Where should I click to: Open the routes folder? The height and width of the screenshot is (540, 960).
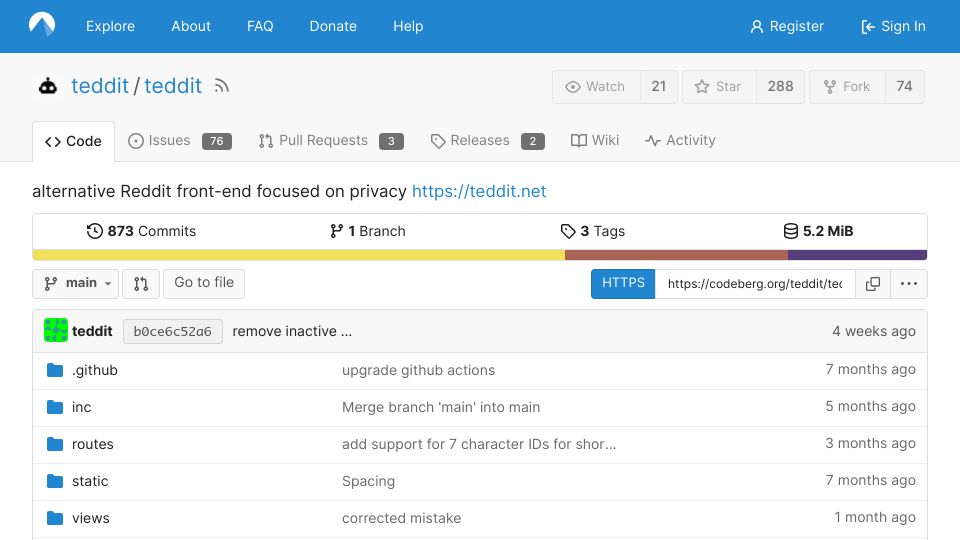point(92,444)
